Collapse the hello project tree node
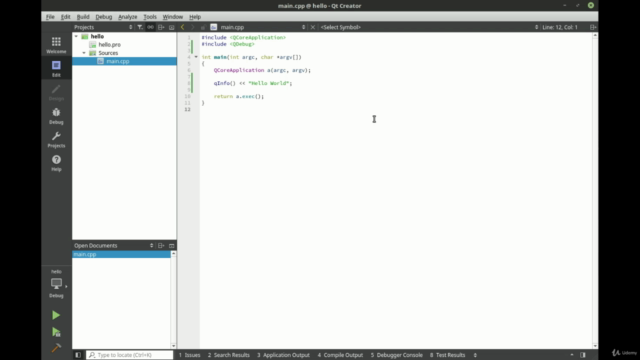Viewport: 640px width, 360px height. [76, 36]
